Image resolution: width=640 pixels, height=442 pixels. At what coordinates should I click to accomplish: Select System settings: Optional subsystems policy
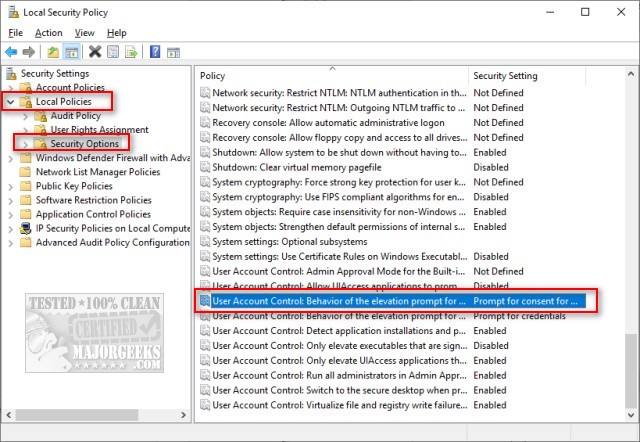coord(290,242)
